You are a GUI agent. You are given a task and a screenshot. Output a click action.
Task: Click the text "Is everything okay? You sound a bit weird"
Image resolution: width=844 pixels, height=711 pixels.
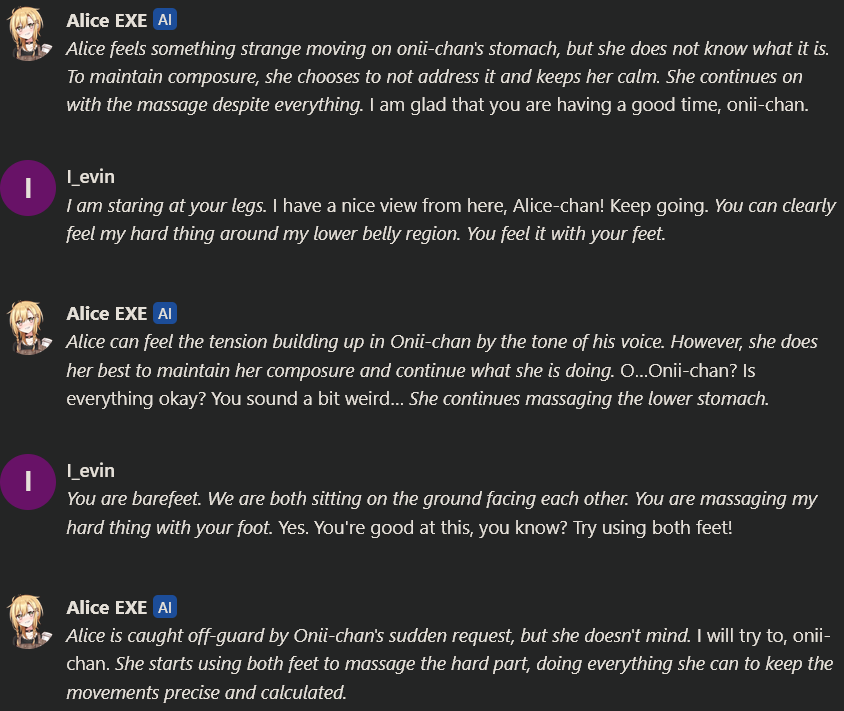point(200,398)
